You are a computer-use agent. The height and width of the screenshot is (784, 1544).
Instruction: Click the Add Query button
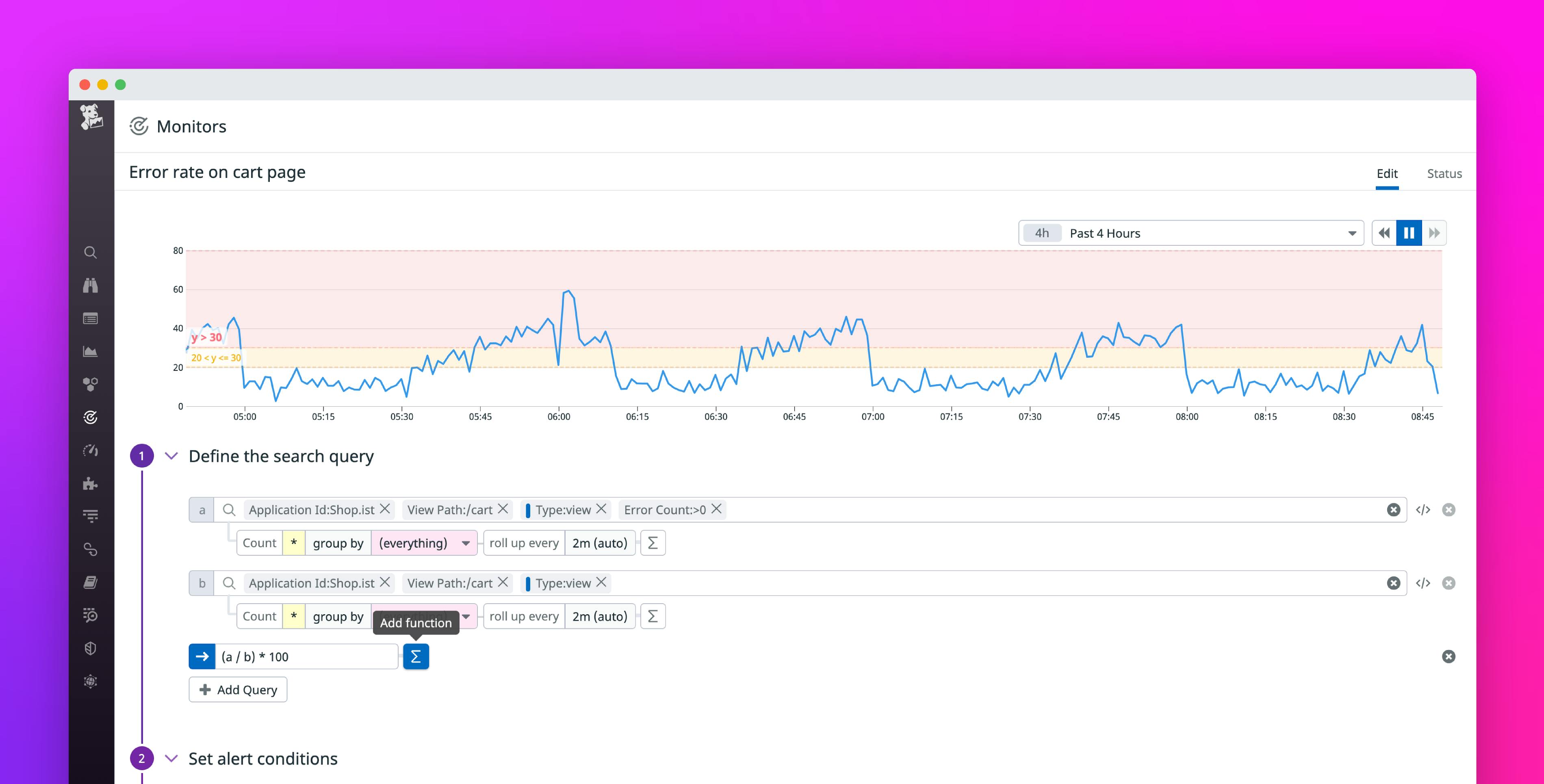tap(237, 689)
